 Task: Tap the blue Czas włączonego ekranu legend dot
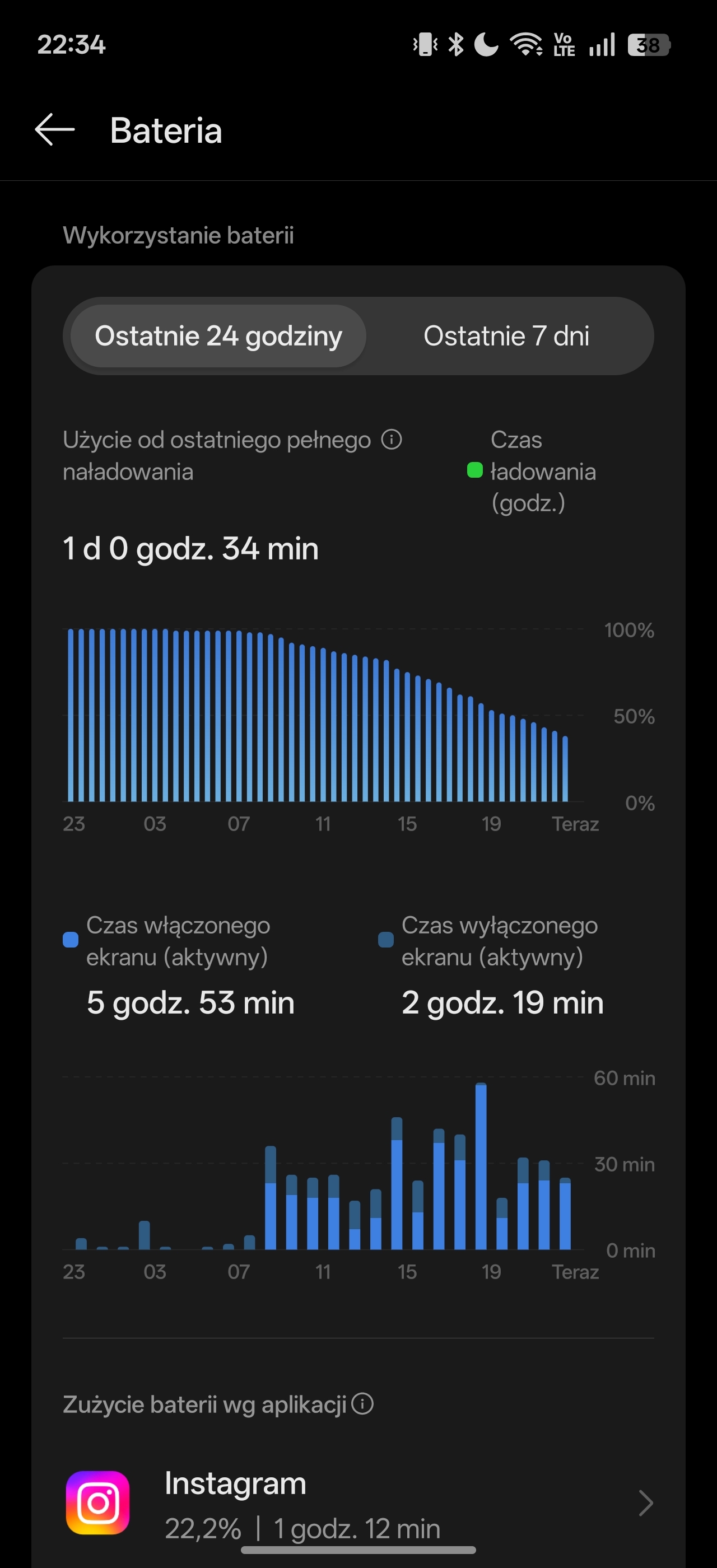71,940
